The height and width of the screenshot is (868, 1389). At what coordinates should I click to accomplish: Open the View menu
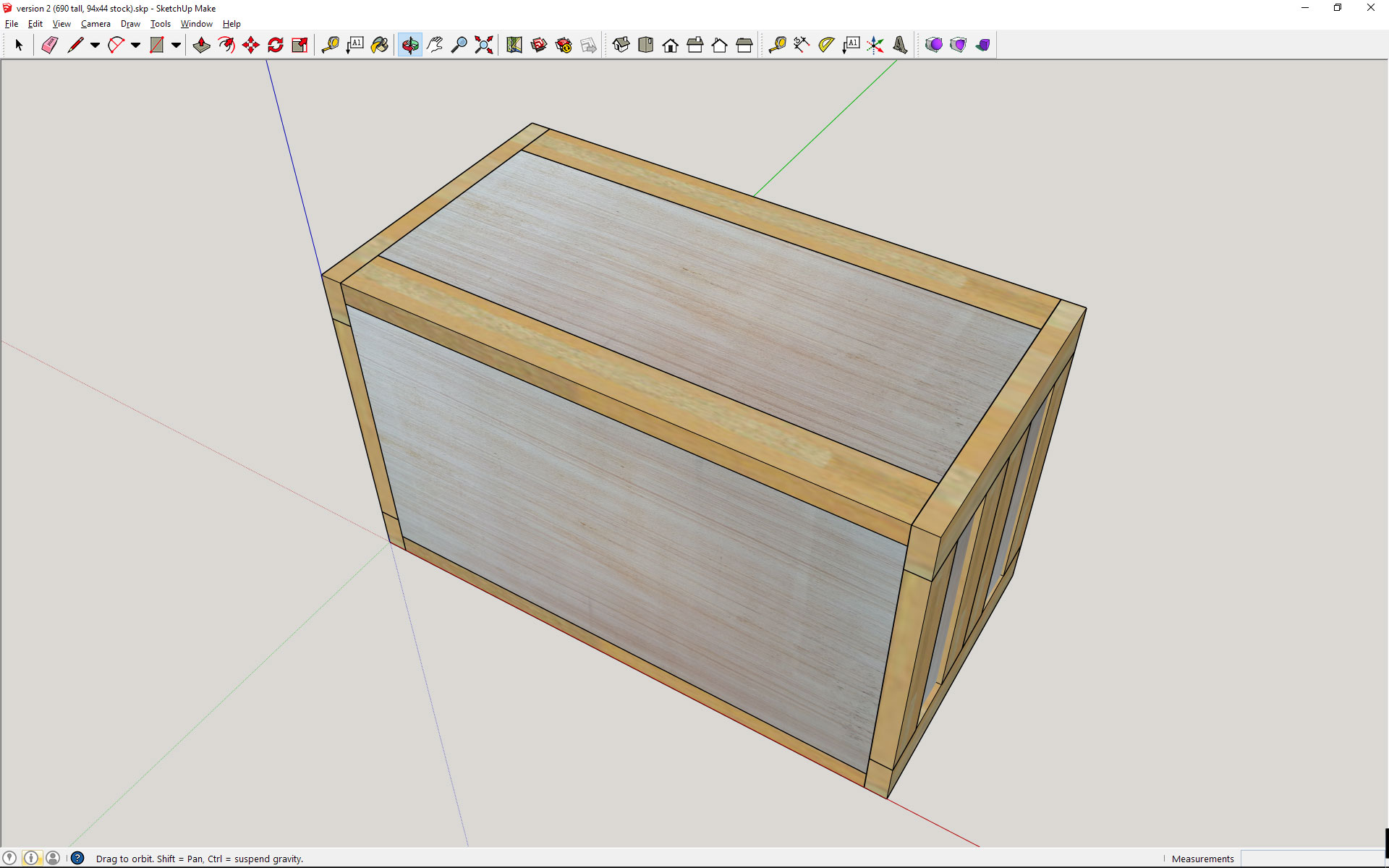point(61,24)
